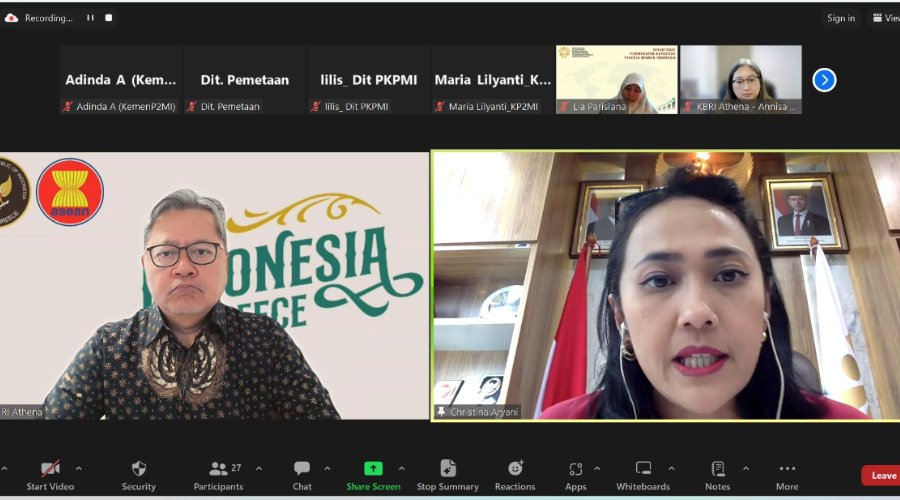Stop the recording

click(109, 18)
